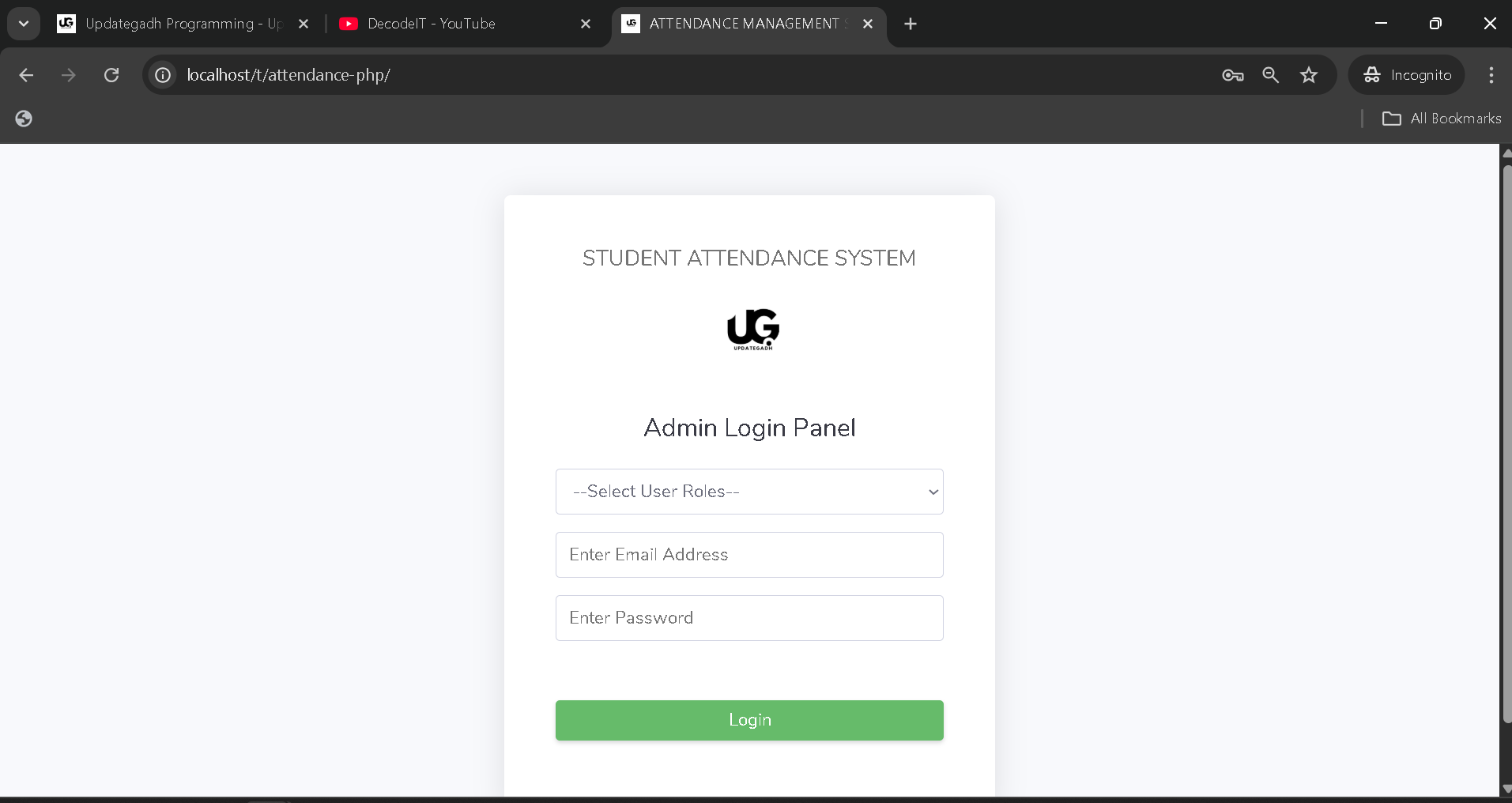Click the Incognito indicator button

1407,75
